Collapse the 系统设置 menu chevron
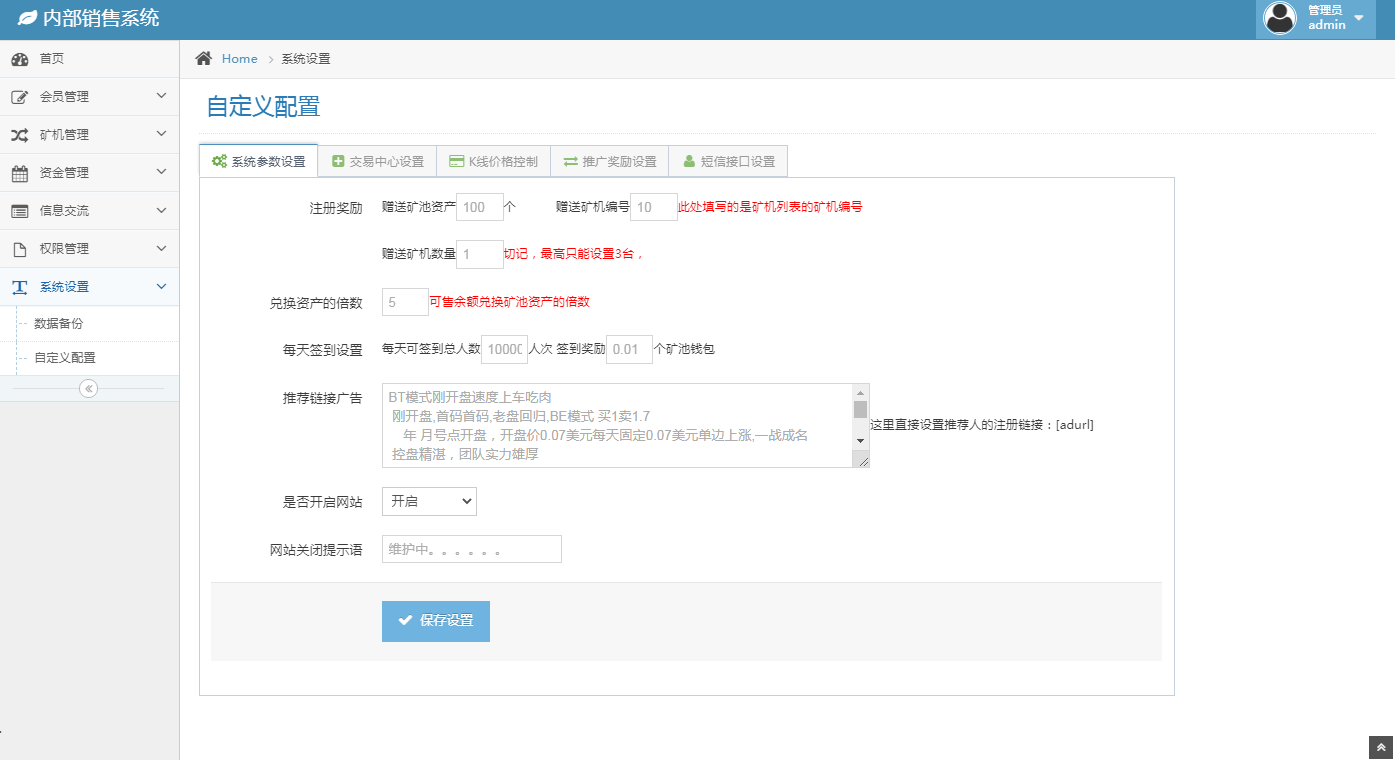 (162, 287)
